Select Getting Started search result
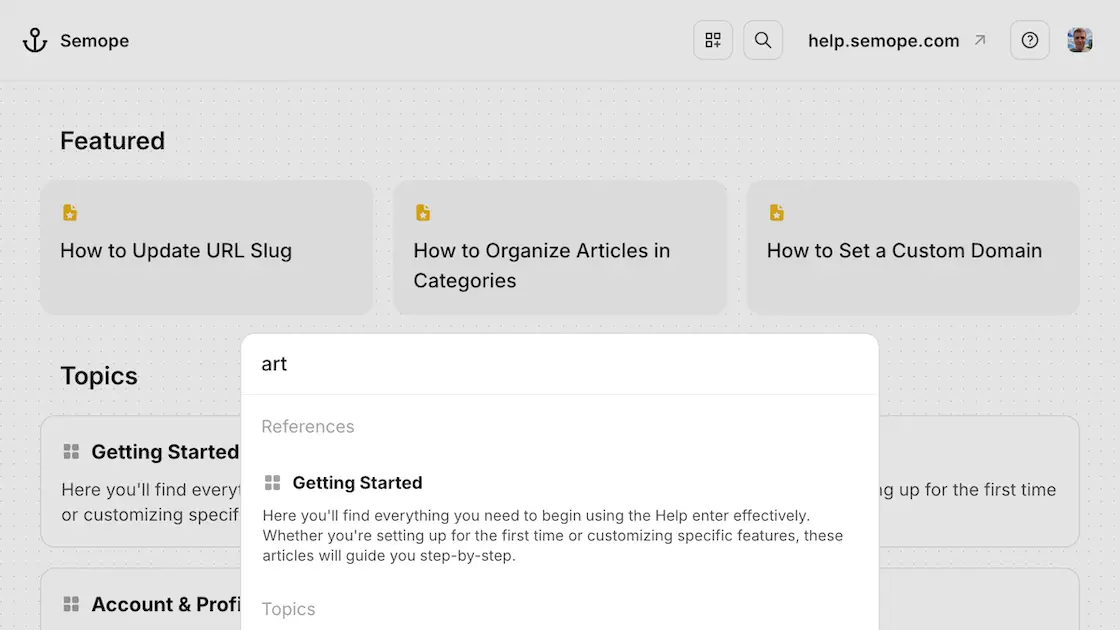 click(357, 483)
